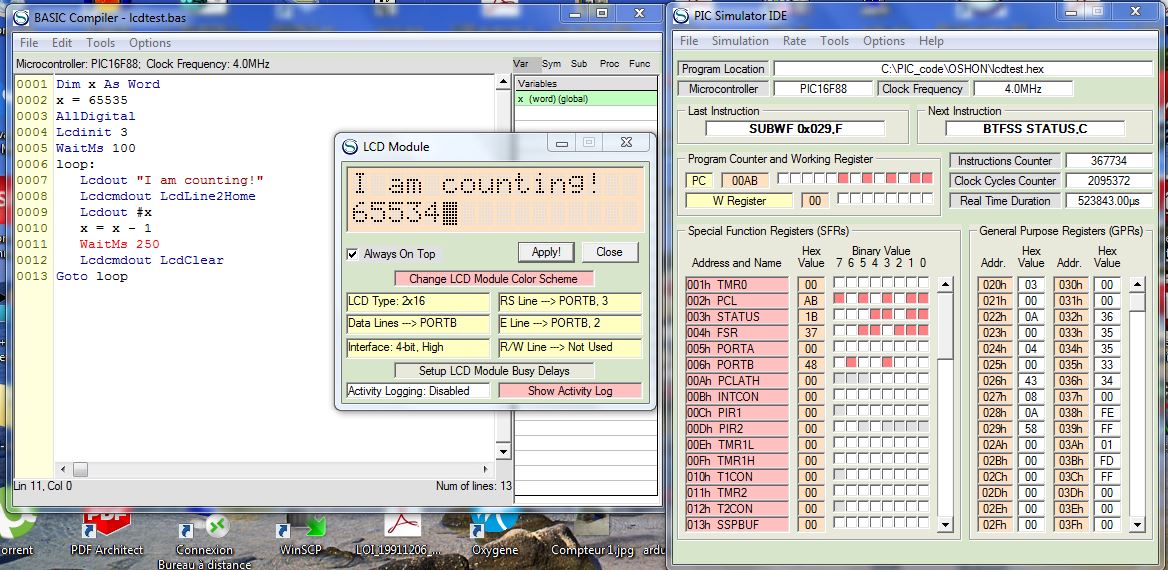Viewport: 1168px width, 570px height.
Task: Toggle PORTB bit 7 box
Action: pos(839,362)
